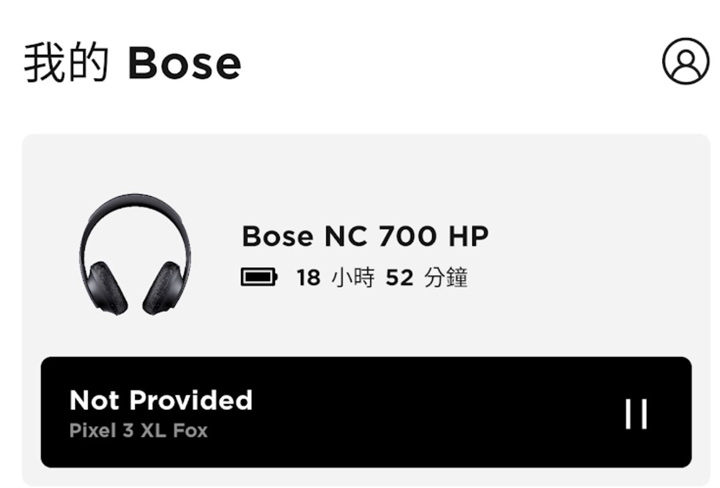Select the Pixel 3 XL Fox source label
This screenshot has height=488, width=720.
point(138,431)
